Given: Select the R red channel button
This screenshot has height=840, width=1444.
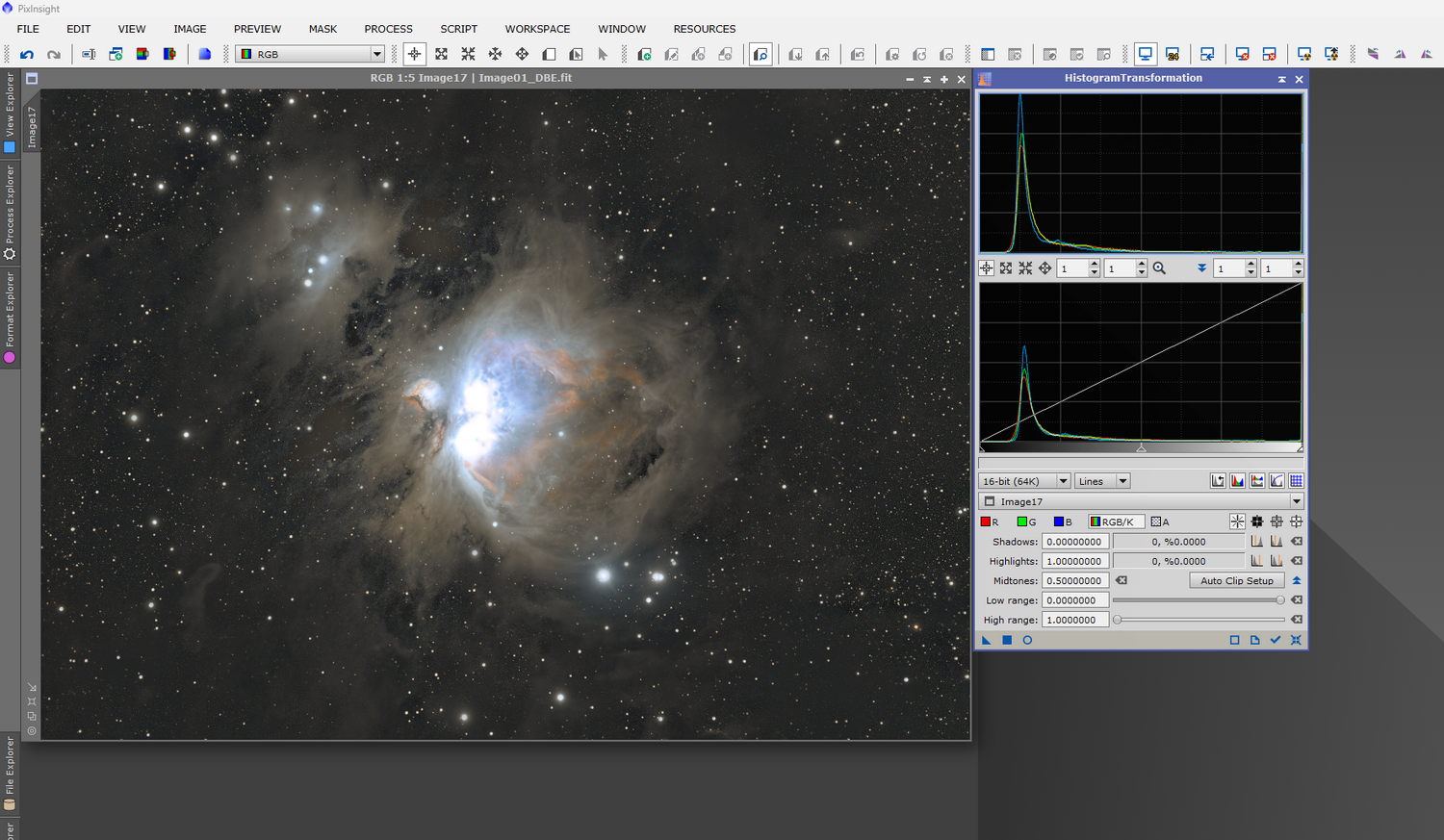Looking at the screenshot, I should pyautogui.click(x=990, y=522).
